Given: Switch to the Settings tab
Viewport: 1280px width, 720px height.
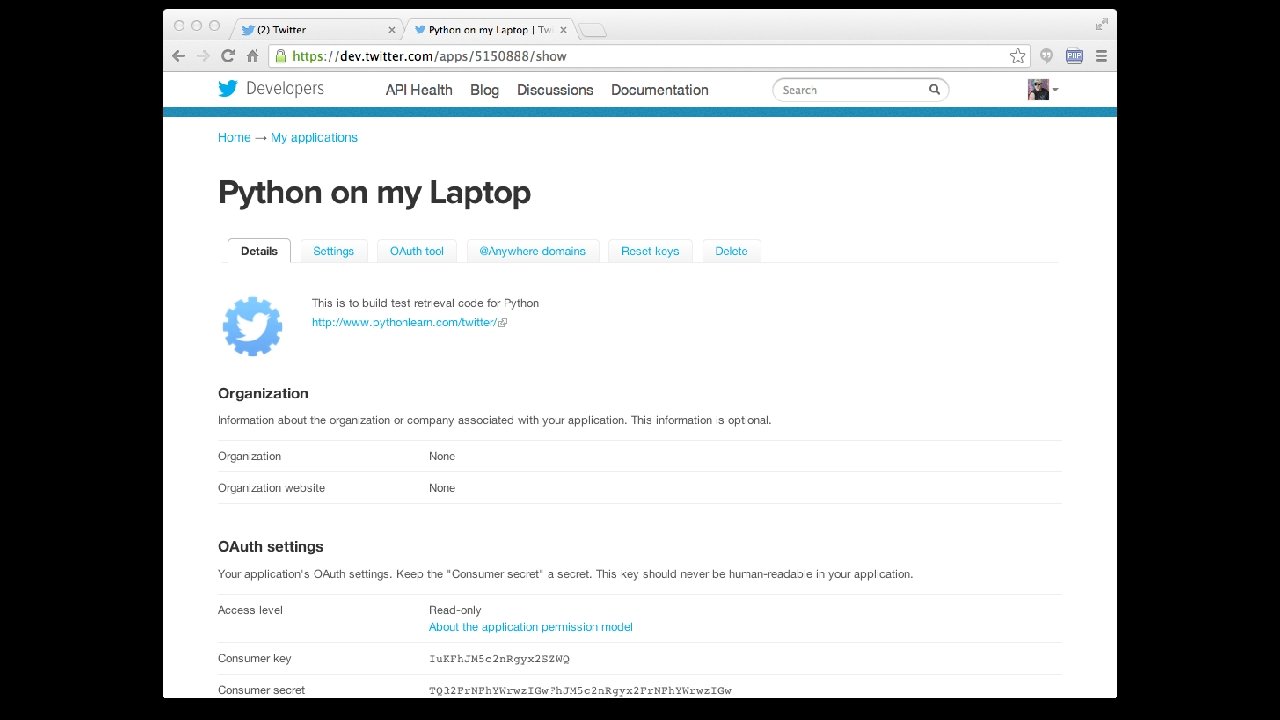Looking at the screenshot, I should tap(334, 251).
